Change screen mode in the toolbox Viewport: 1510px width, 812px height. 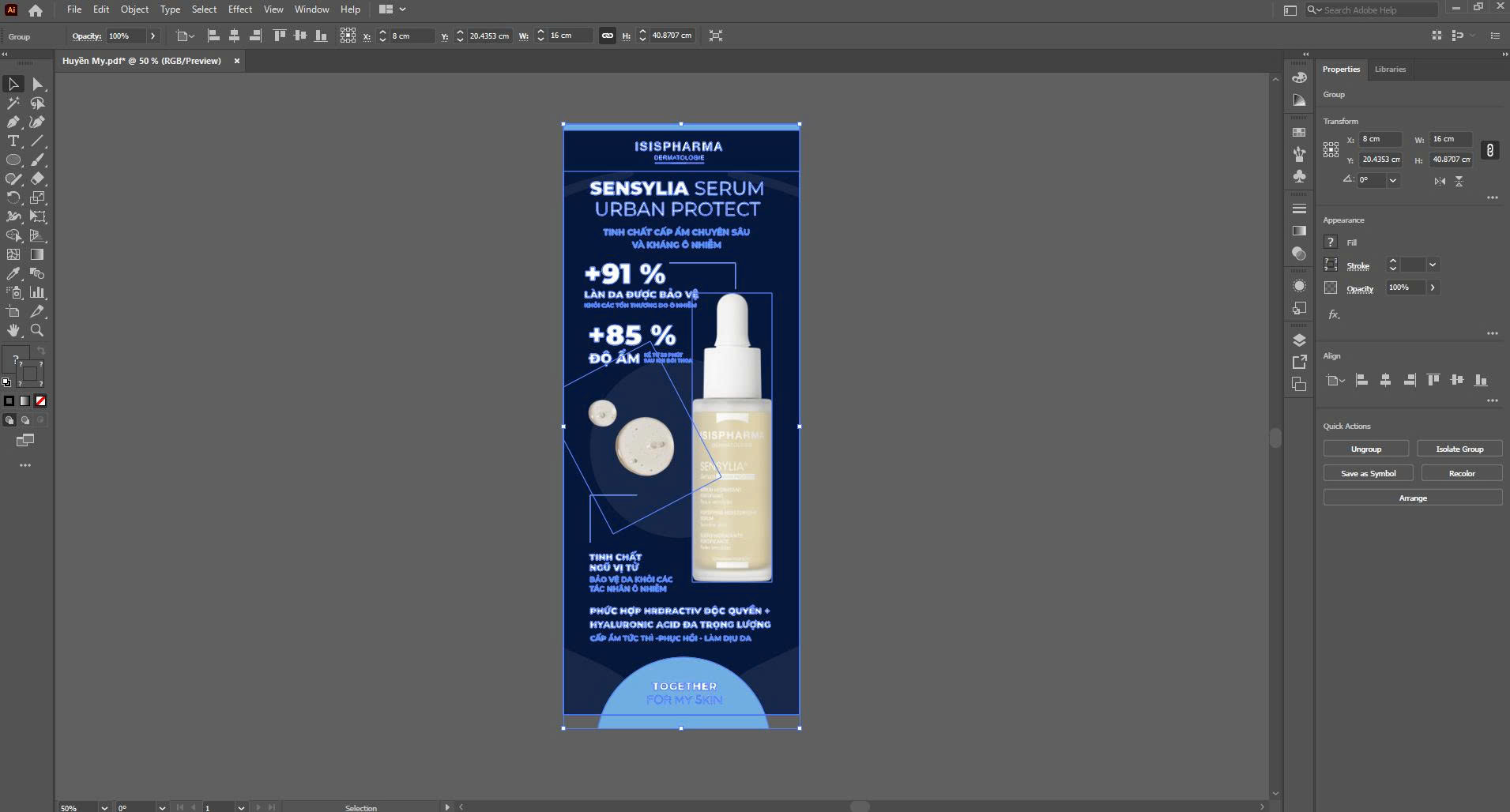[25, 441]
